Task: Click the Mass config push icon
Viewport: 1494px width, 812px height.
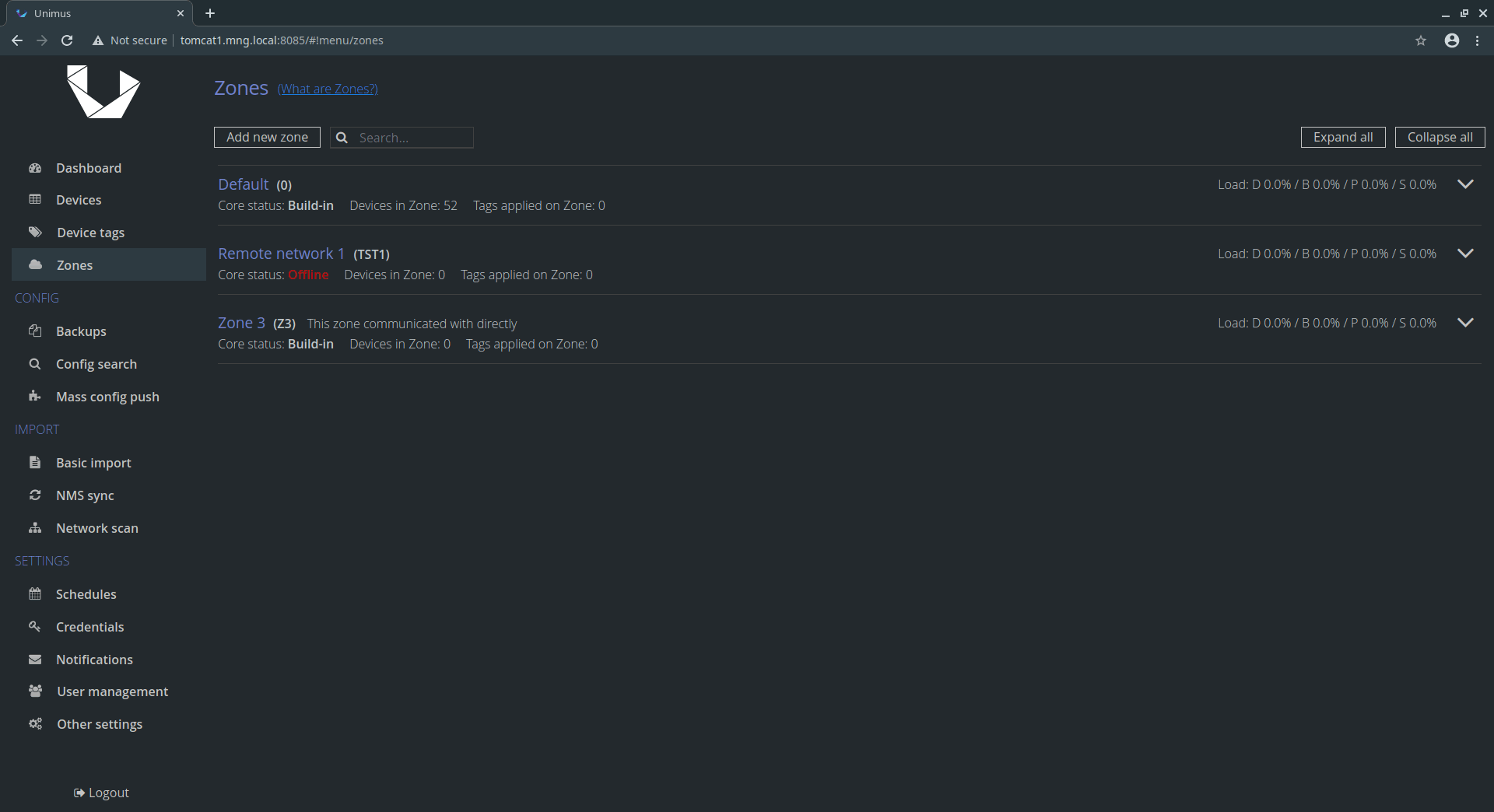Action: click(x=35, y=396)
